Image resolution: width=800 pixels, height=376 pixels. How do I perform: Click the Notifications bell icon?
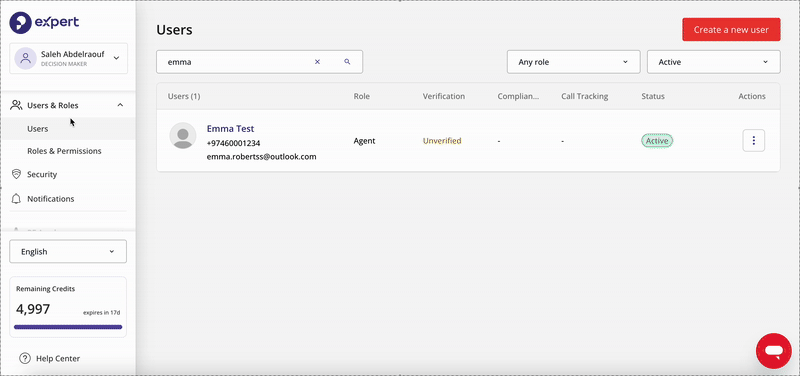click(16, 199)
